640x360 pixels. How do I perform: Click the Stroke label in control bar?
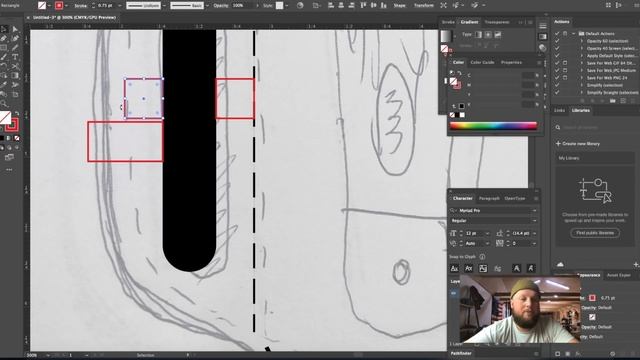click(80, 6)
